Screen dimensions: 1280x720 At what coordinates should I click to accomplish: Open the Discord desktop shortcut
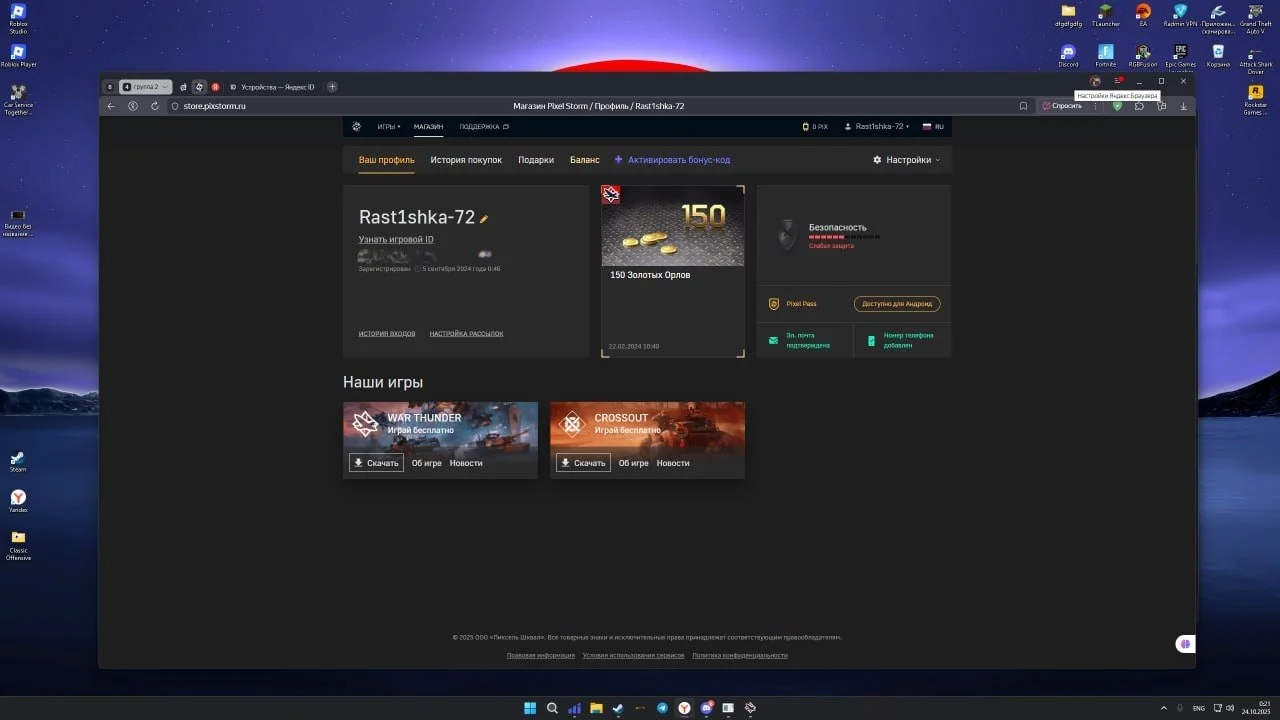click(1068, 56)
